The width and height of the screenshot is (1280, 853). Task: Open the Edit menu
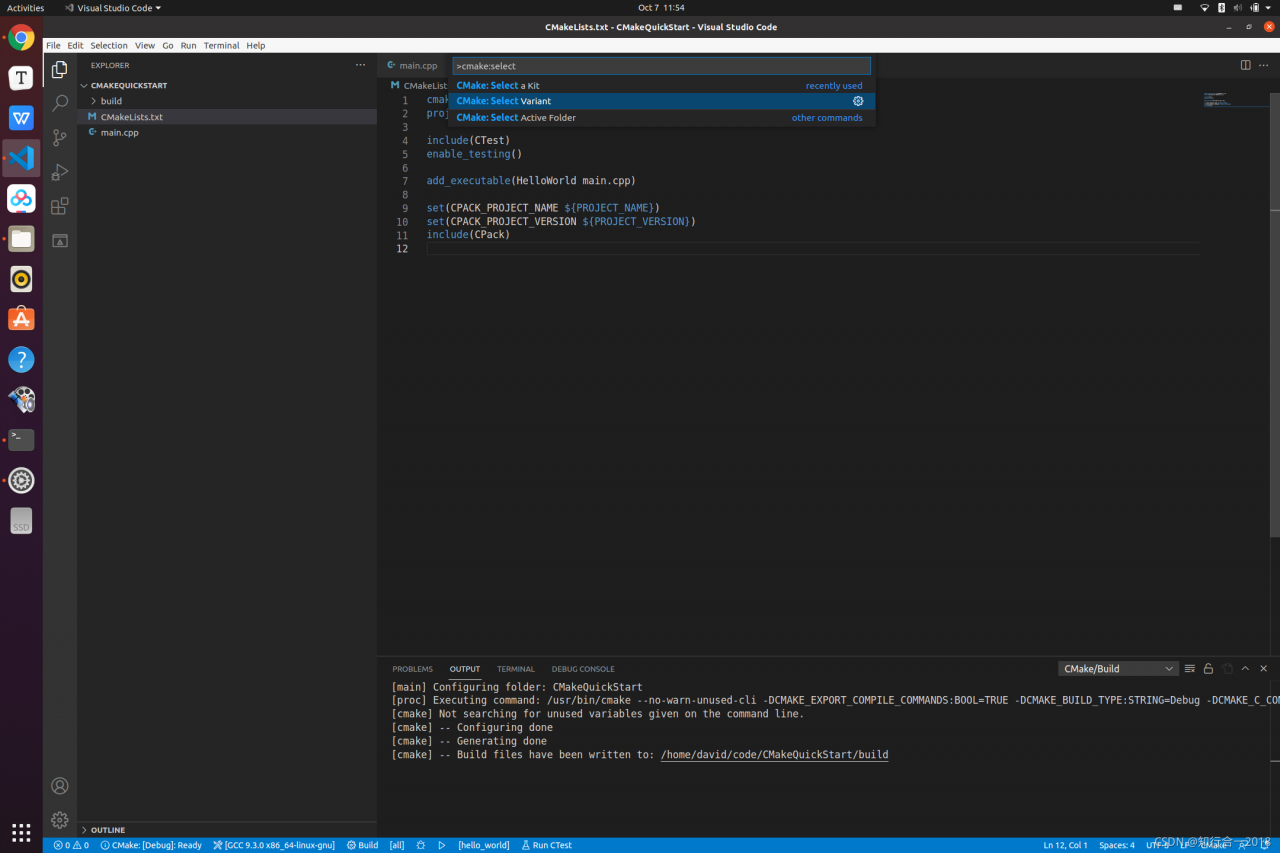point(75,45)
